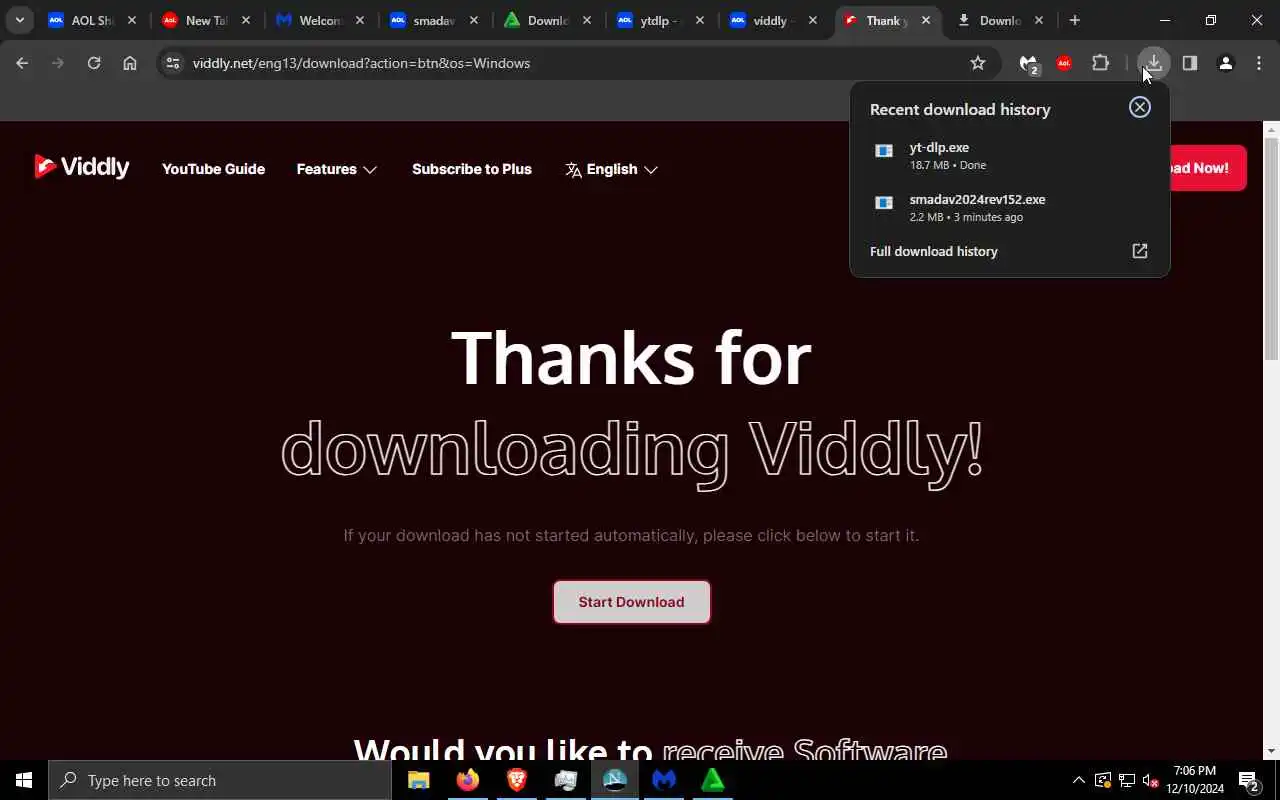Image resolution: width=1280 pixels, height=800 pixels.
Task: Click the red Download Now button
Action: (x=1208, y=168)
